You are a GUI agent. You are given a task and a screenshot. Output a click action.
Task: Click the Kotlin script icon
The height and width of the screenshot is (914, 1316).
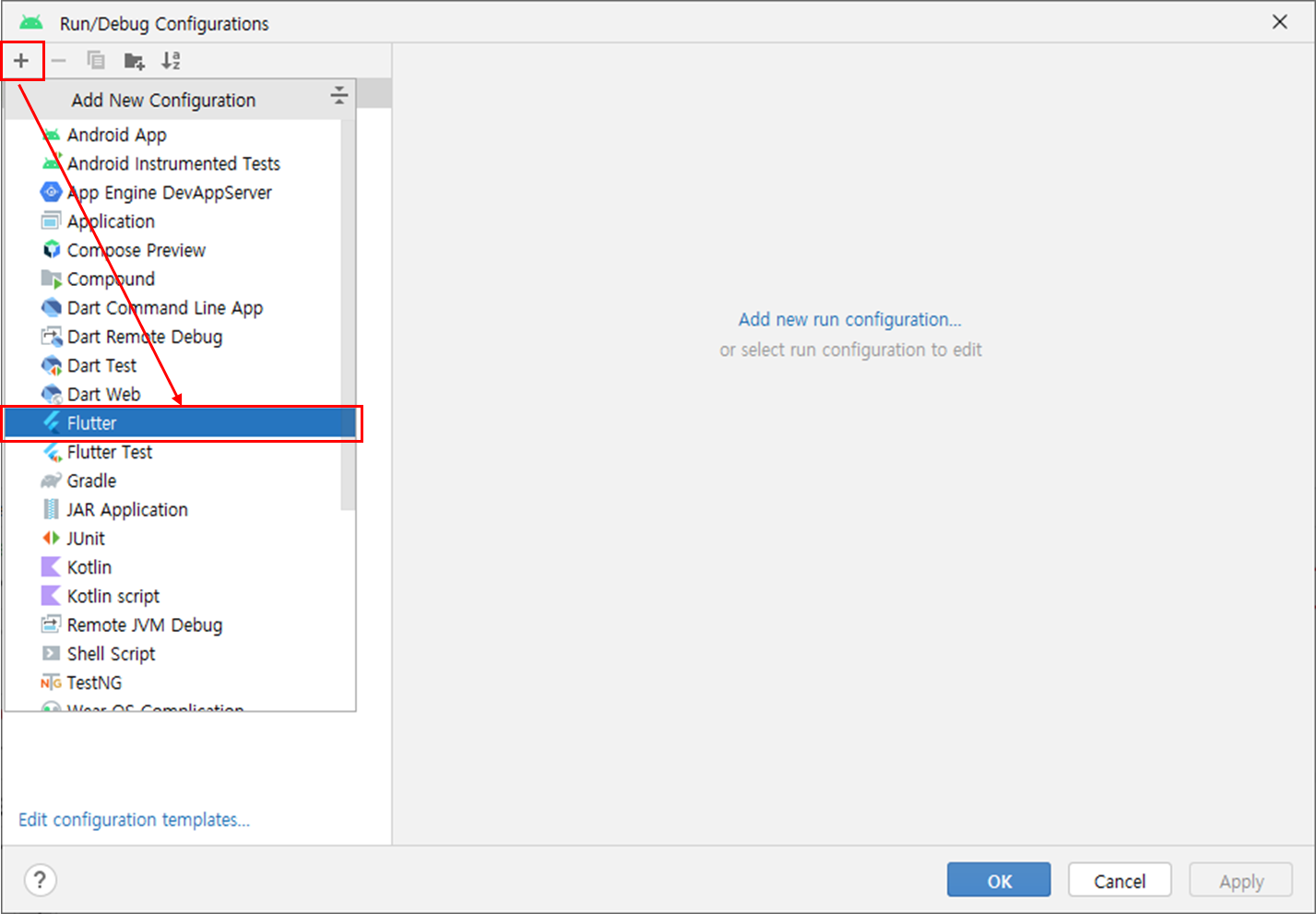click(52, 596)
